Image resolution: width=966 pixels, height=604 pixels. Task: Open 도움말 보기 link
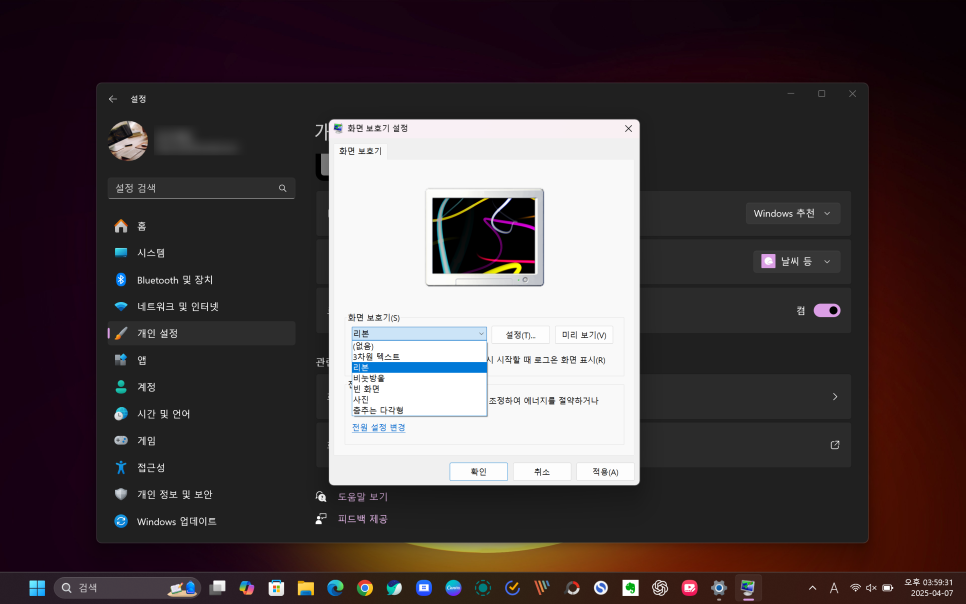363,497
